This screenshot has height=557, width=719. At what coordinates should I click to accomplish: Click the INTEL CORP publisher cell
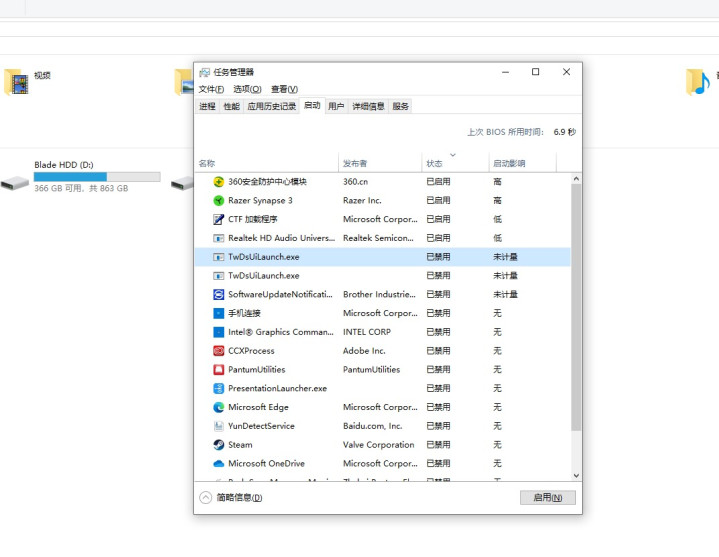coord(367,332)
